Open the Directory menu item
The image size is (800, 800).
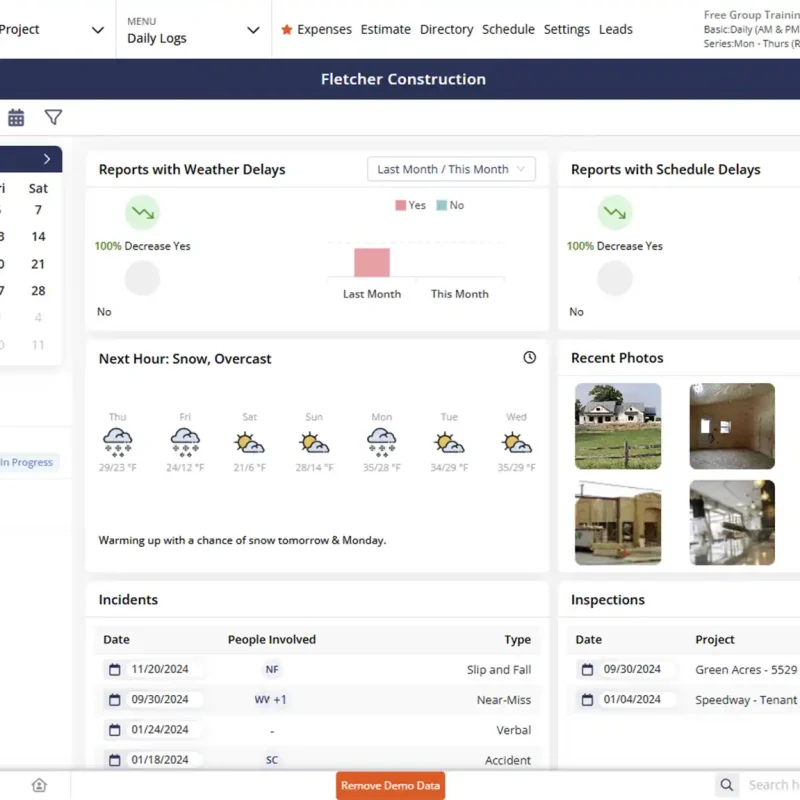(x=446, y=30)
